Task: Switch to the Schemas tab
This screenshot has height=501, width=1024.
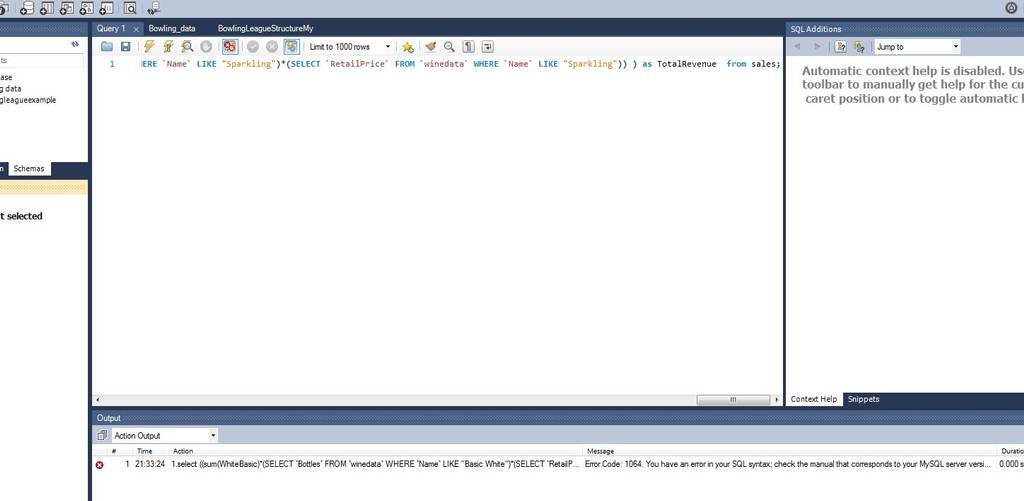Action: (x=29, y=169)
